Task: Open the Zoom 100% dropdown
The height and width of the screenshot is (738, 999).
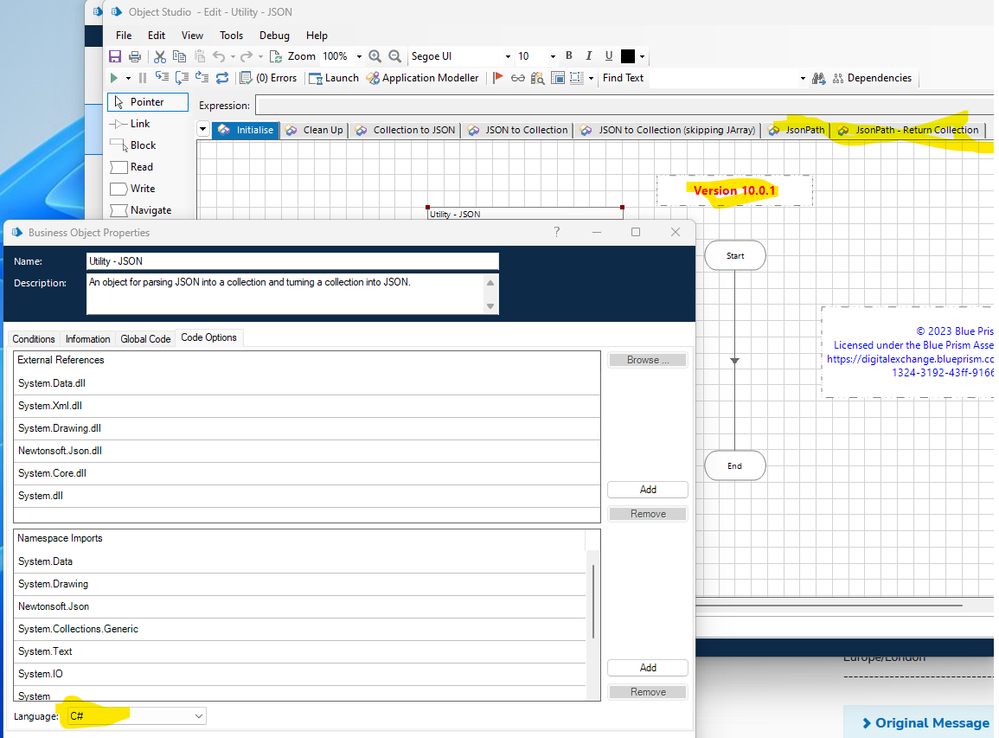Action: pos(359,57)
